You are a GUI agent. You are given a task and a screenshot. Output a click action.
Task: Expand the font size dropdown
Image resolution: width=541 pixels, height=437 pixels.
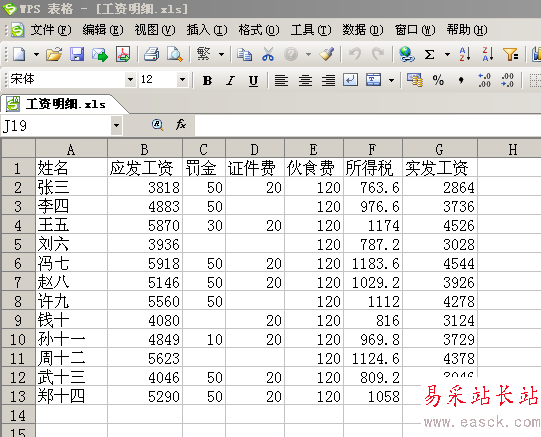pos(183,80)
